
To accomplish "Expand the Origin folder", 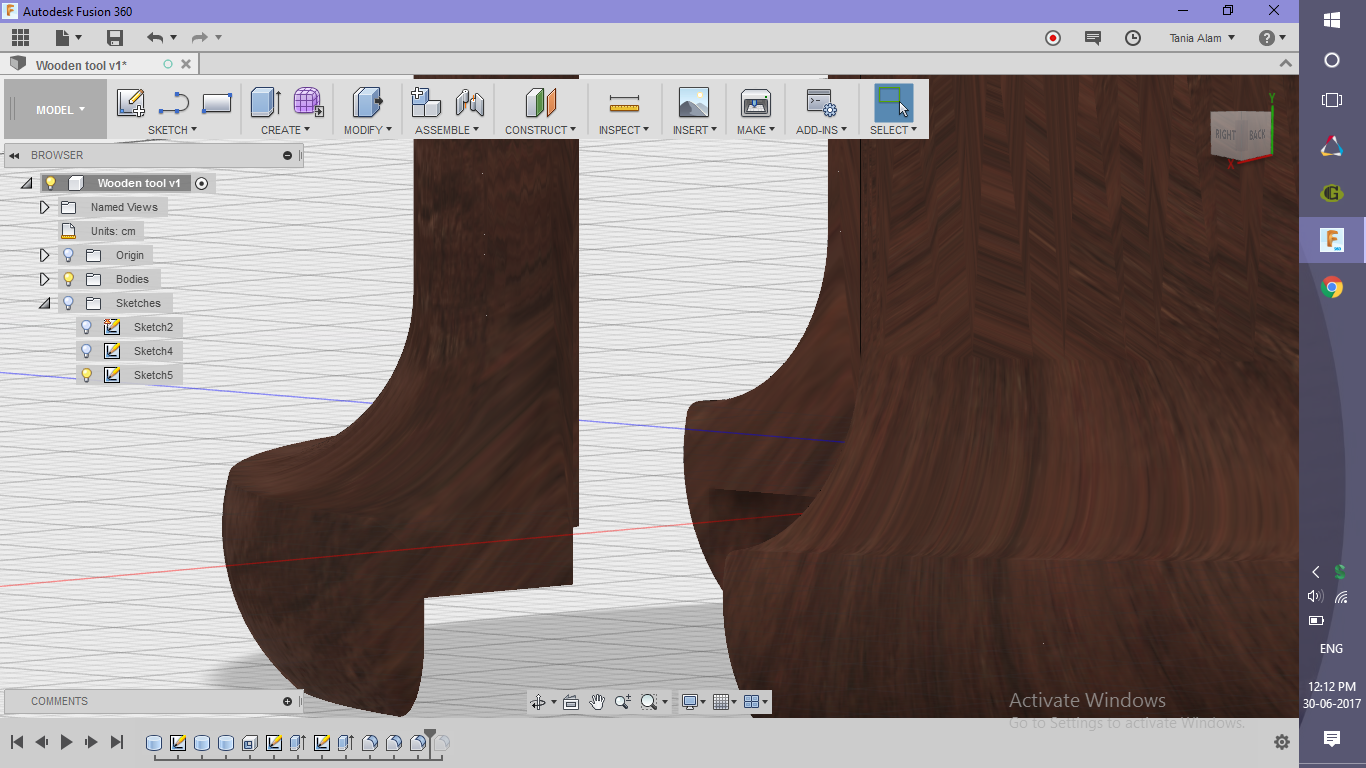I will pyautogui.click(x=44, y=255).
